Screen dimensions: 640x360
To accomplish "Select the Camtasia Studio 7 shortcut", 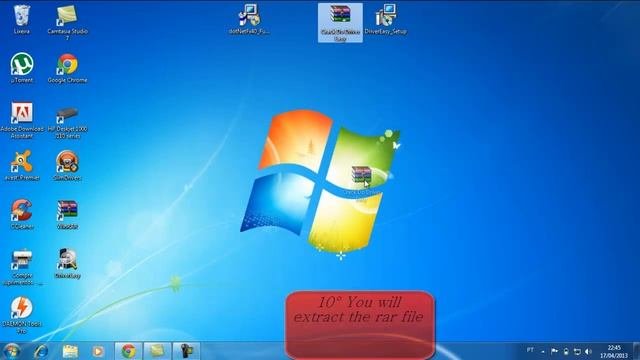I will 67,22.
